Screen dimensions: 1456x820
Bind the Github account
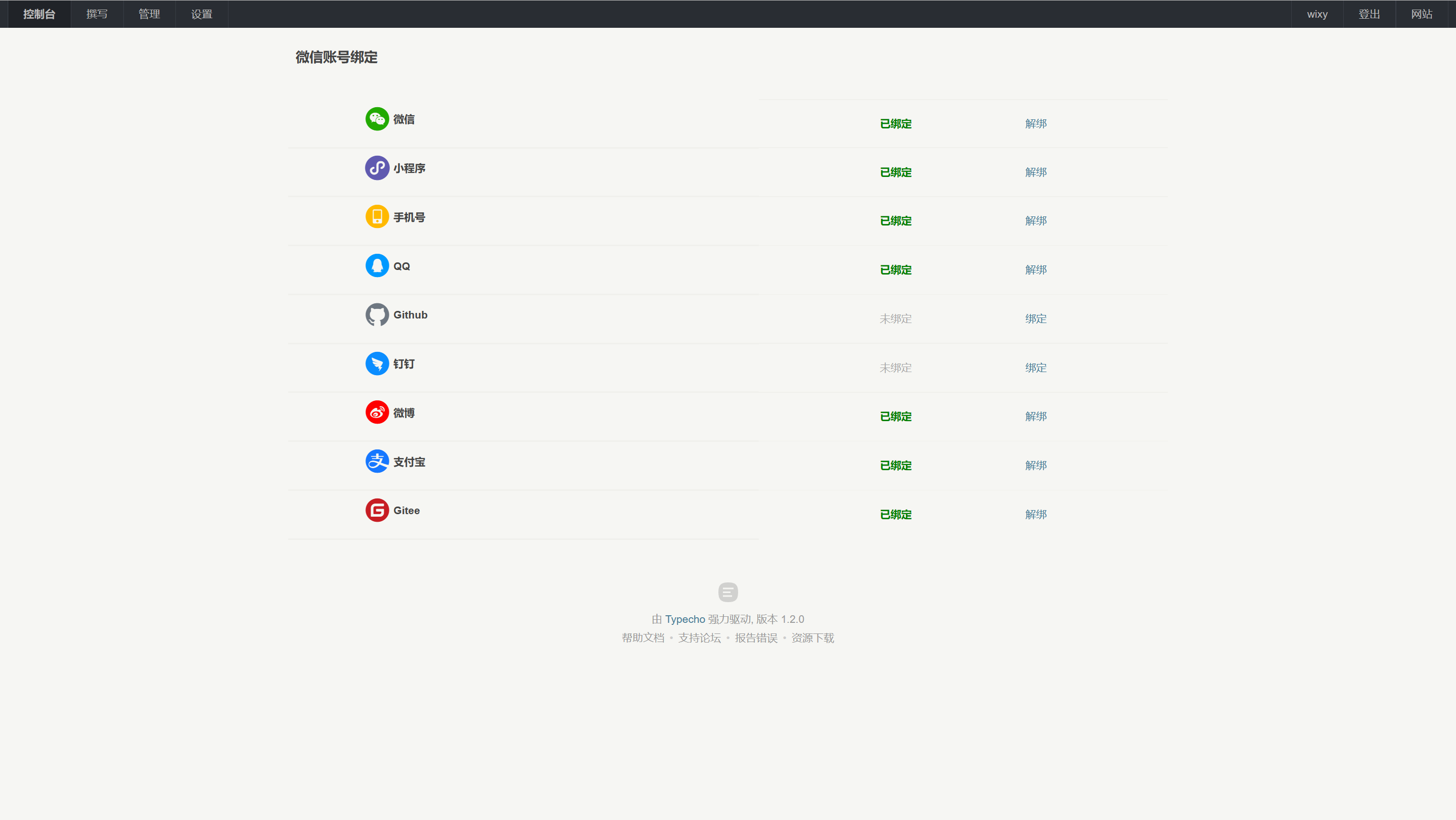pos(1035,318)
